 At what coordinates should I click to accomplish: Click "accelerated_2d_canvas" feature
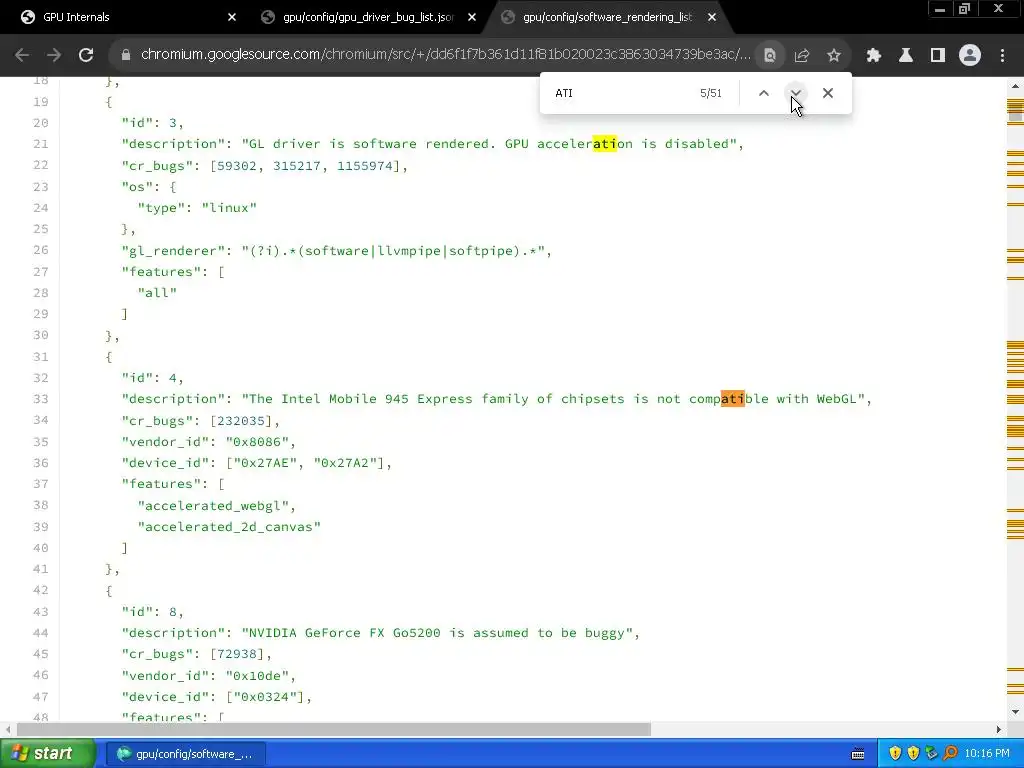pyautogui.click(x=229, y=527)
